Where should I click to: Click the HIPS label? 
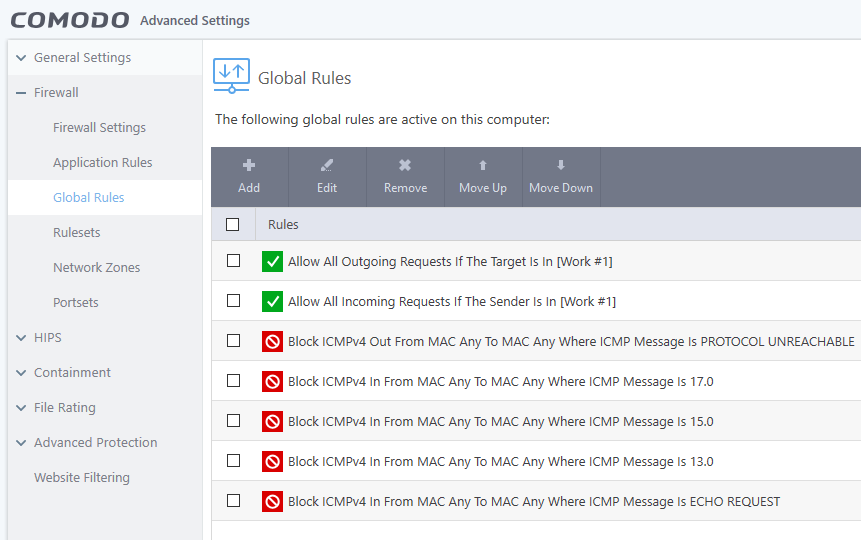click(48, 337)
